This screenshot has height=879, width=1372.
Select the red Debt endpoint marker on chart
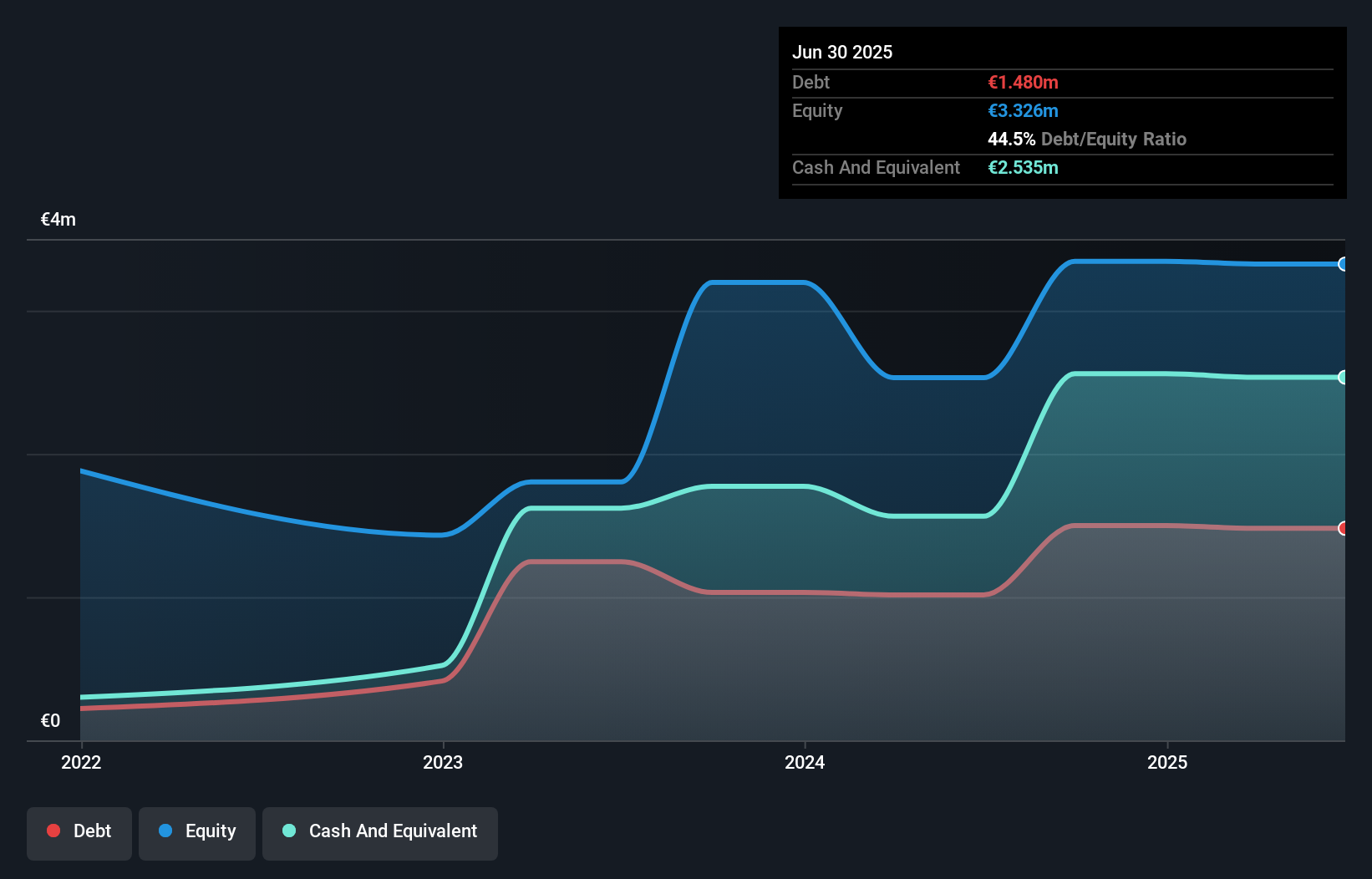pos(1342,529)
